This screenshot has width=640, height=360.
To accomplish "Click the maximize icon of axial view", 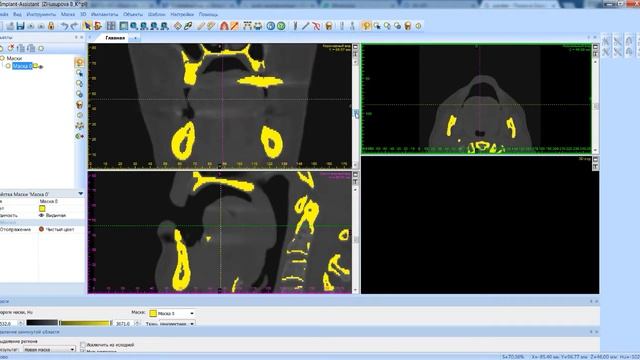I will [596, 47].
